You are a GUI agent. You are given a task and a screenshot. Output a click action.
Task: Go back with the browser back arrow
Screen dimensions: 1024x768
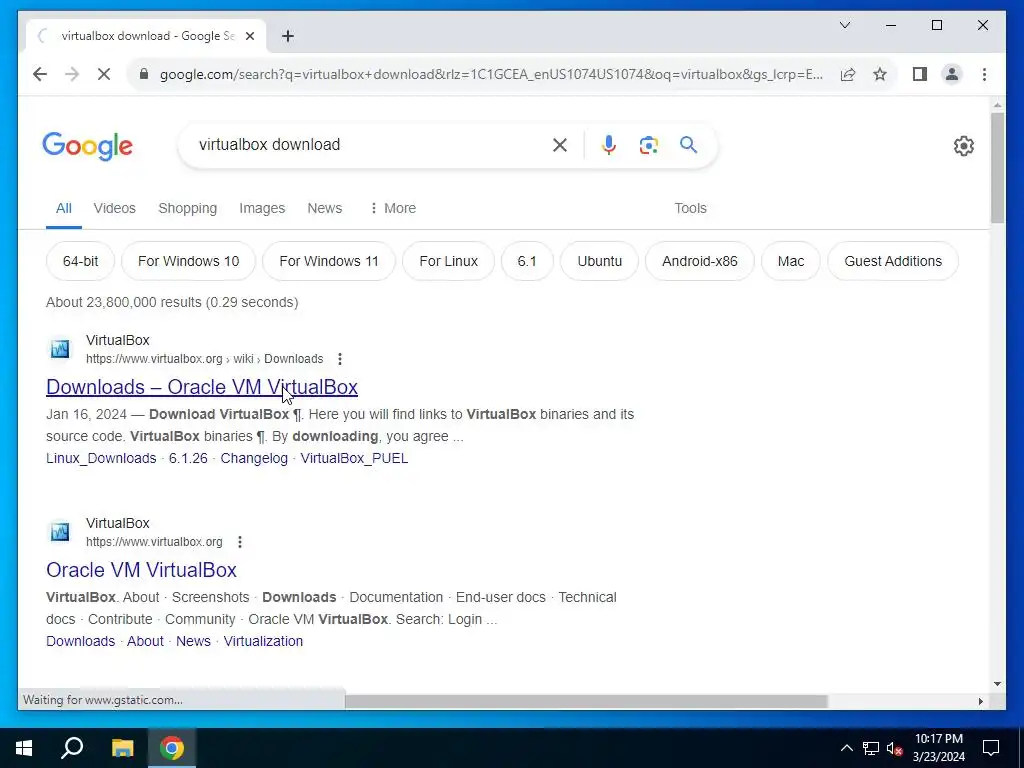(x=40, y=74)
